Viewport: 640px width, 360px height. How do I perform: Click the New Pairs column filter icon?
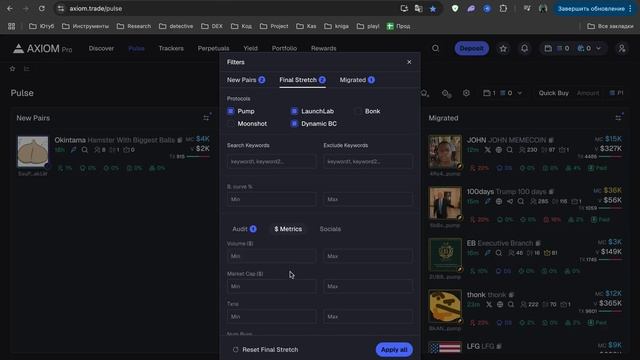pos(207,118)
